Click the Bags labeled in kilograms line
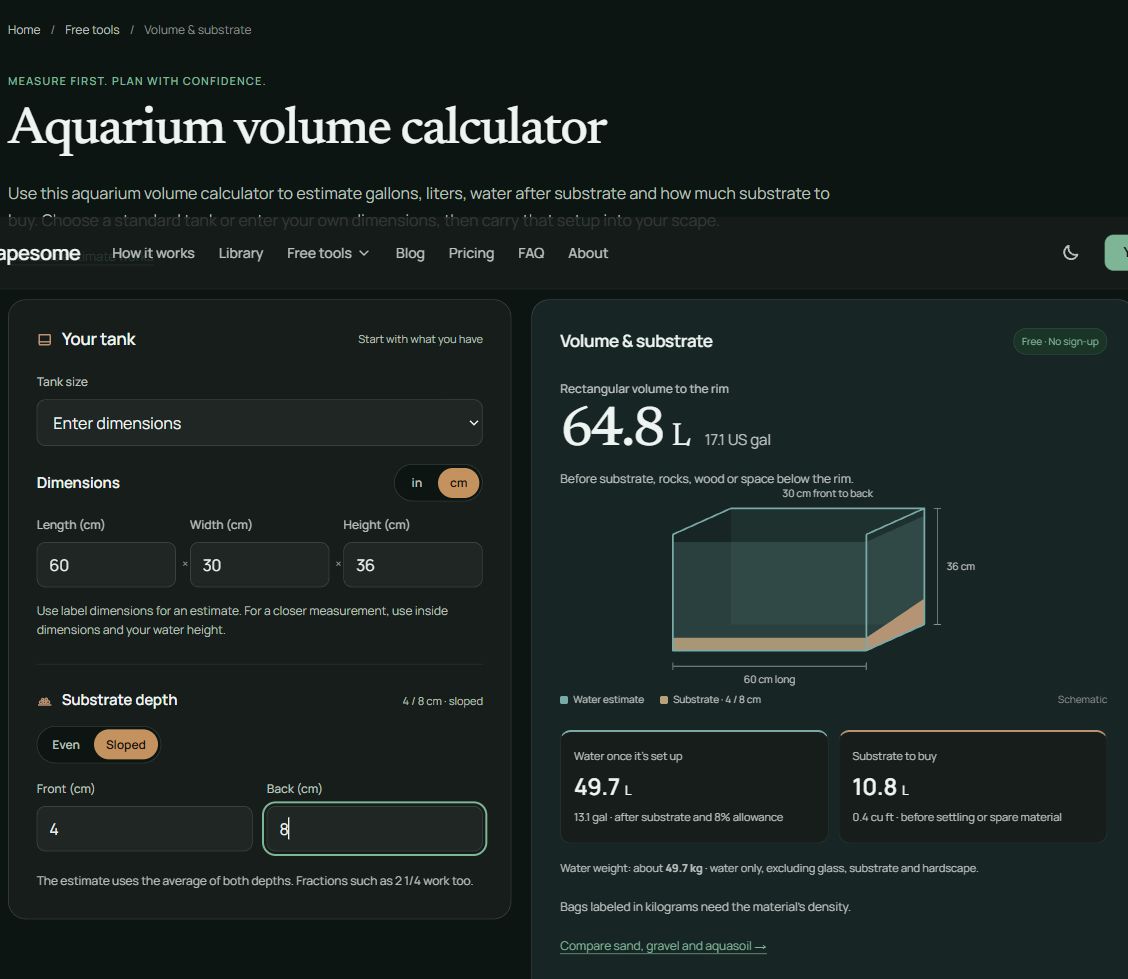The height and width of the screenshot is (979, 1128). tap(705, 907)
